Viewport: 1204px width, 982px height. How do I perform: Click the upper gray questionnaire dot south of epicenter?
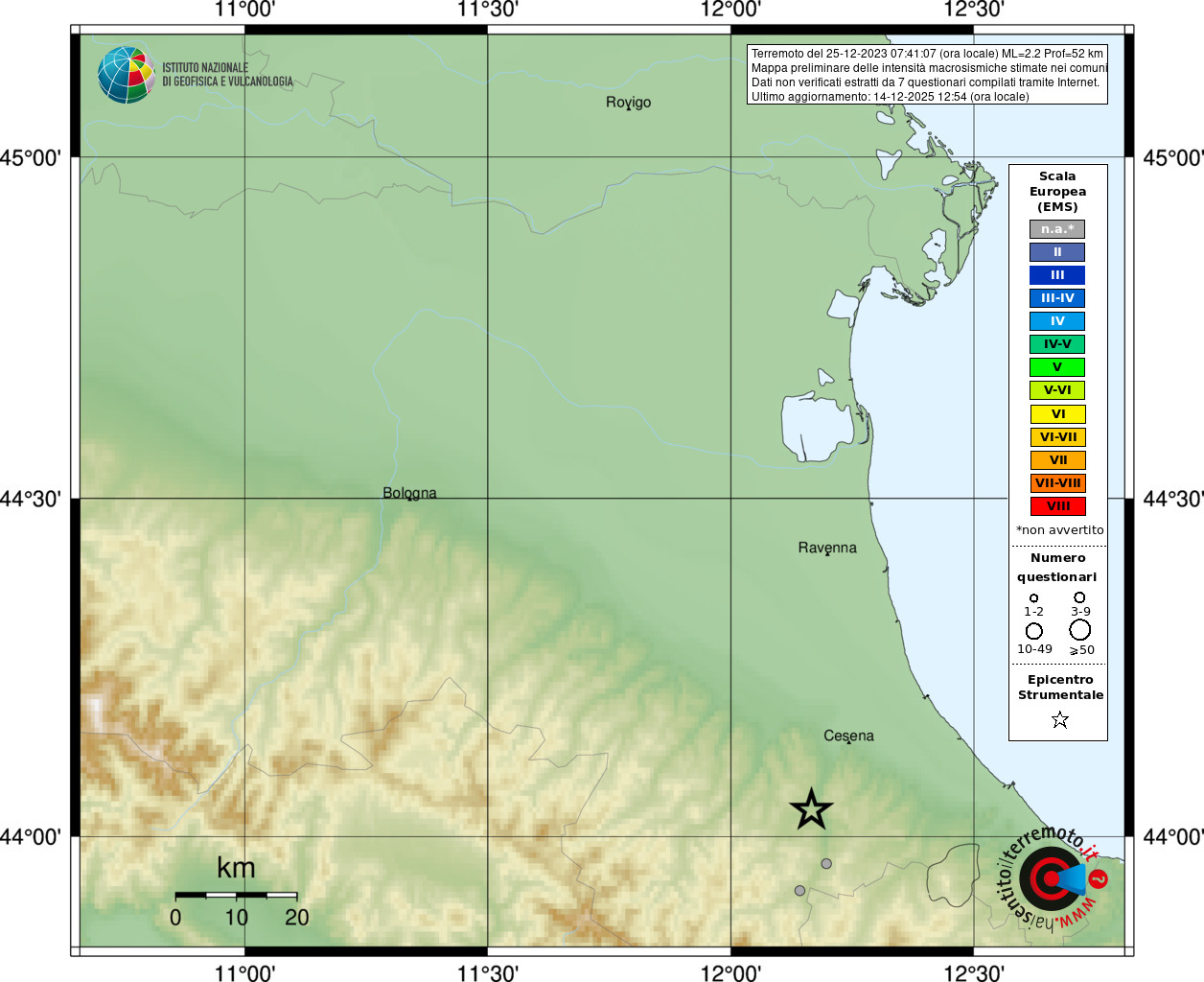click(x=826, y=864)
